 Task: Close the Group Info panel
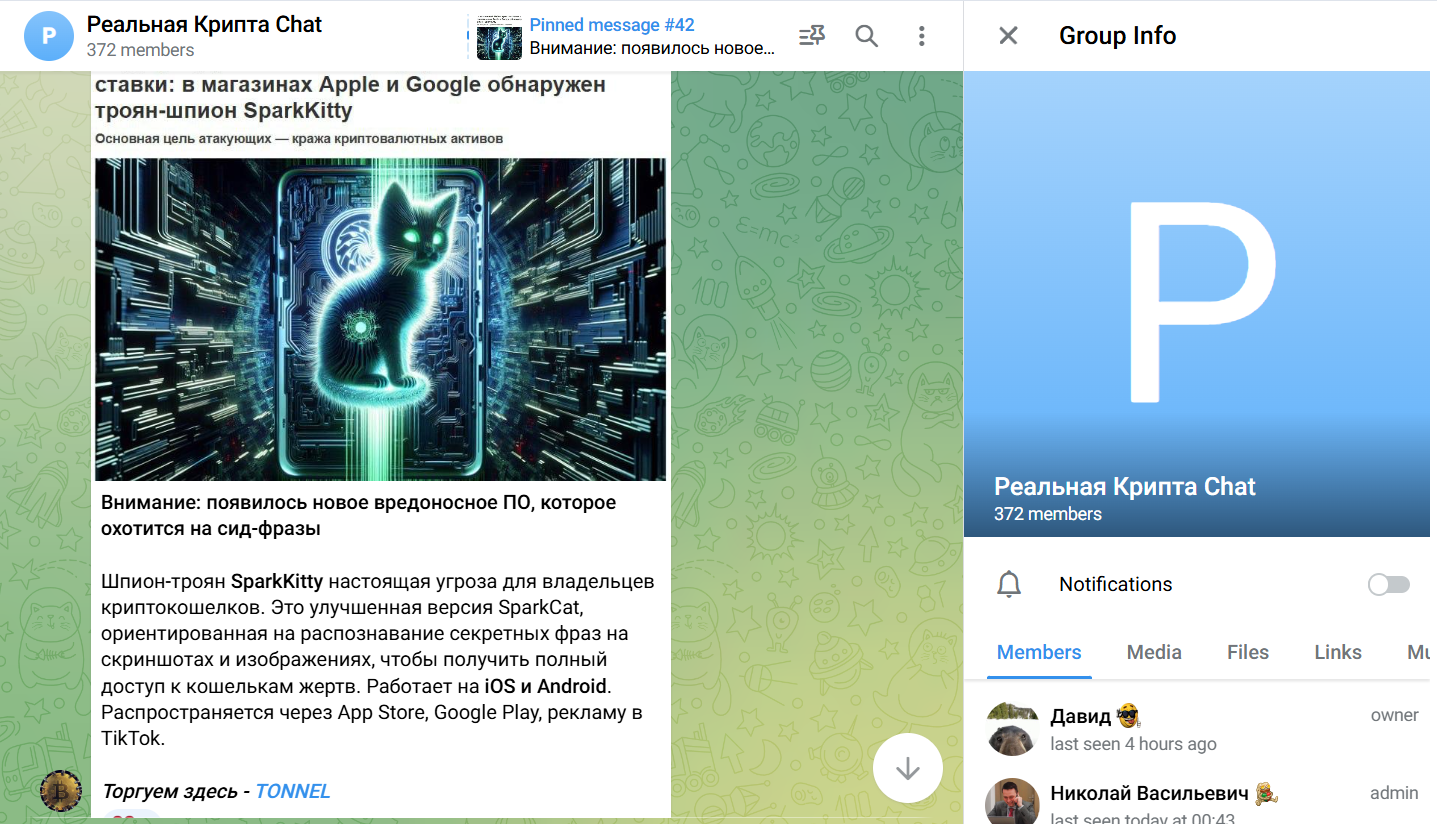(1008, 36)
